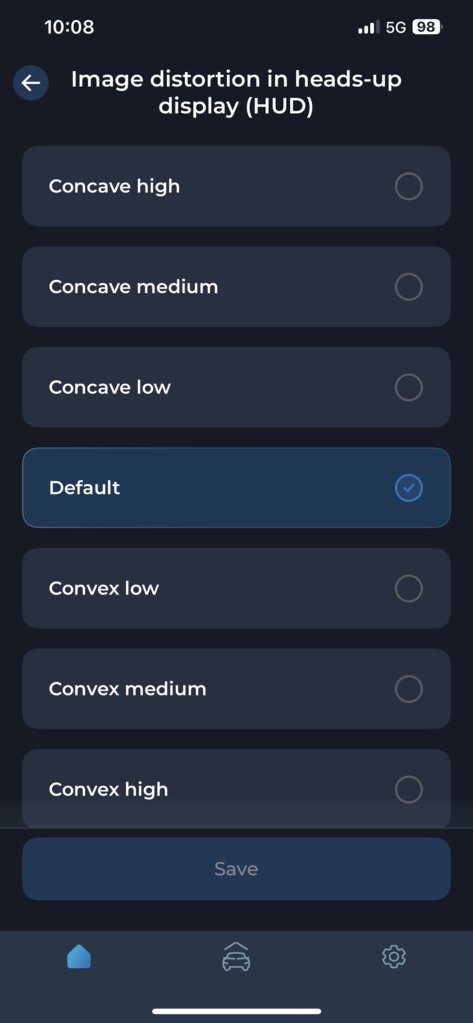
Task: Open the car garage tab icon
Action: click(236, 956)
